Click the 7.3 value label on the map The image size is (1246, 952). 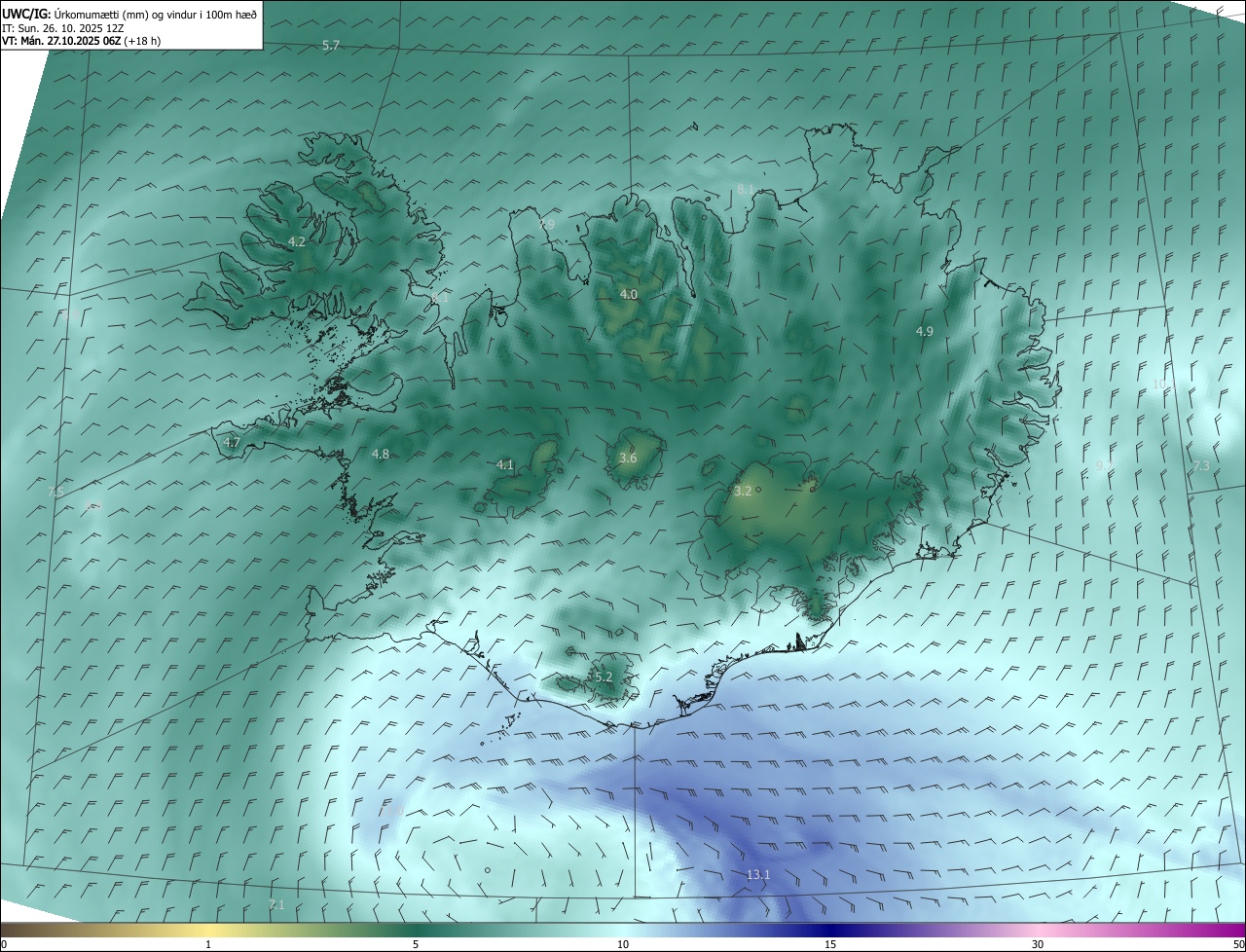pos(1201,466)
